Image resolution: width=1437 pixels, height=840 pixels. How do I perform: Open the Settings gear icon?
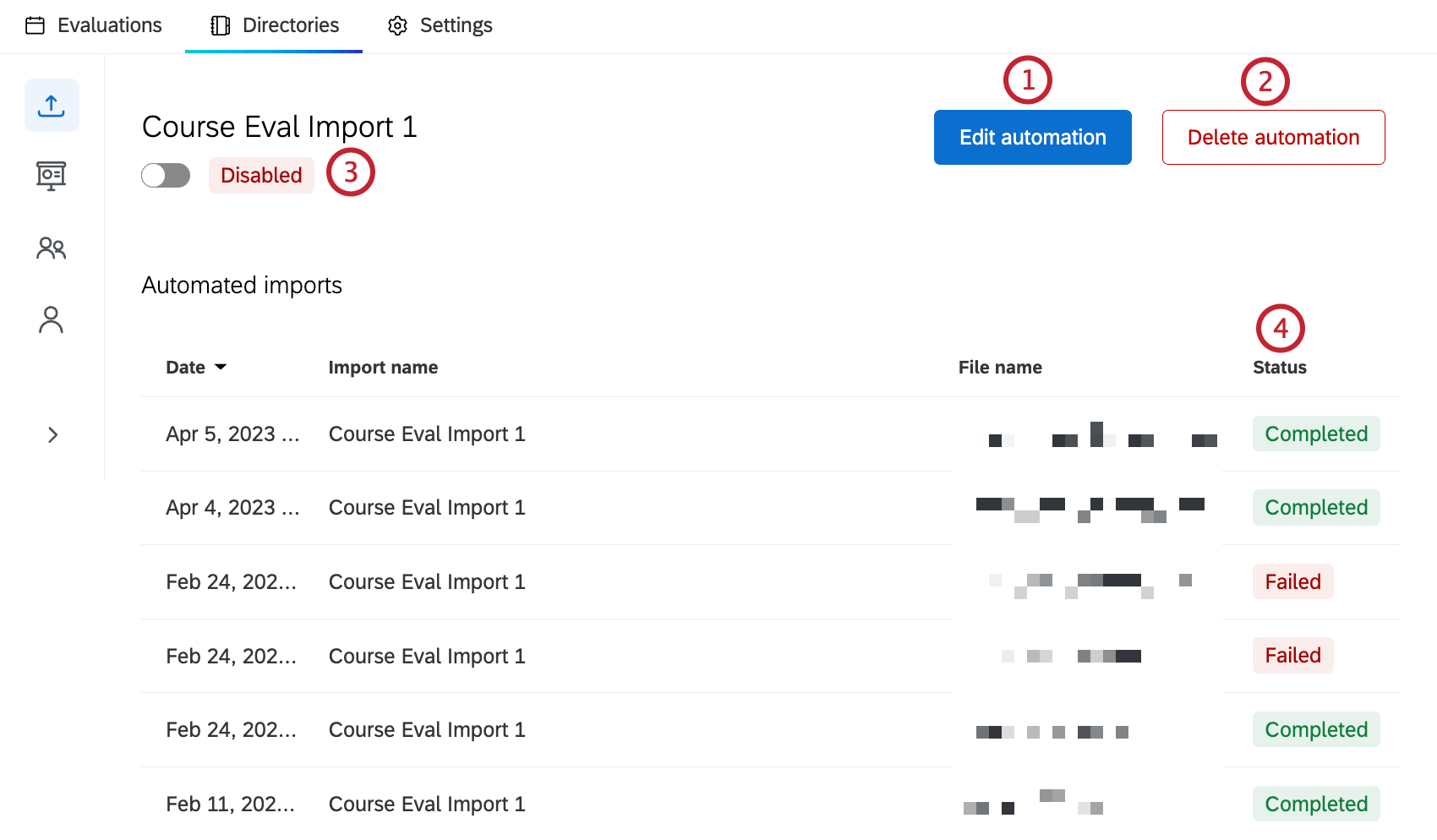coord(396,25)
